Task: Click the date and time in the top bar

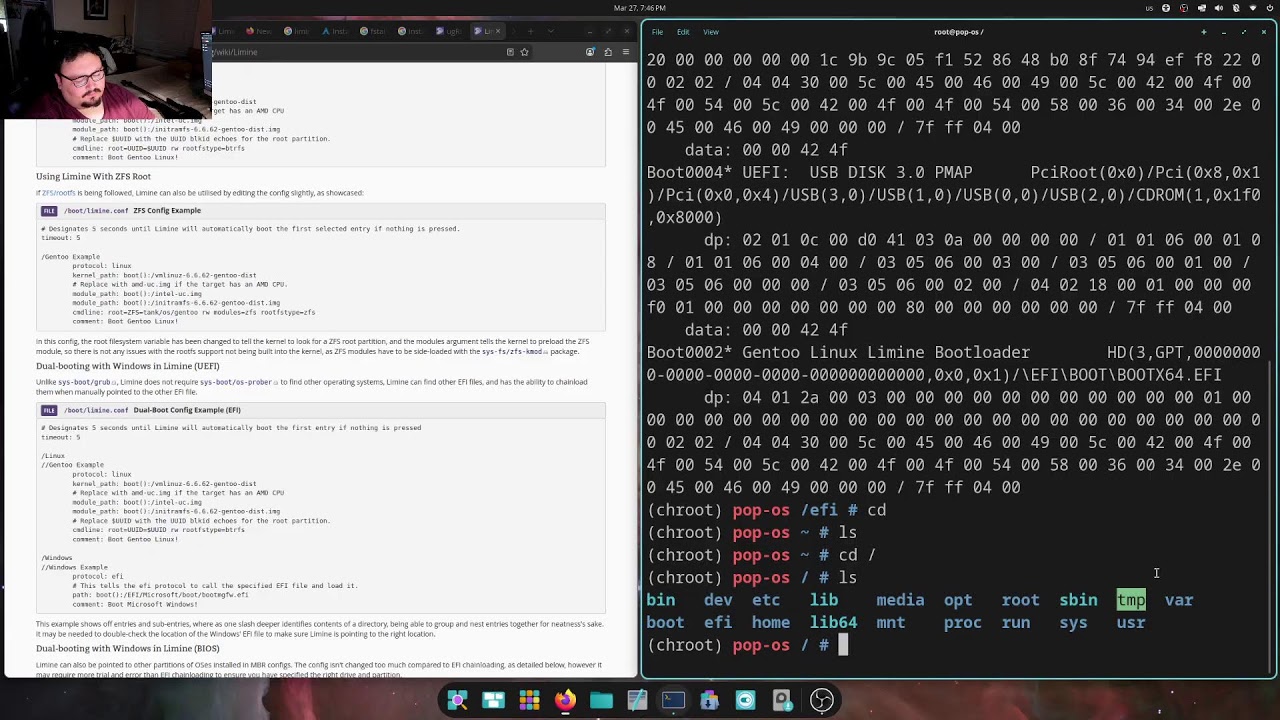Action: pos(640,8)
